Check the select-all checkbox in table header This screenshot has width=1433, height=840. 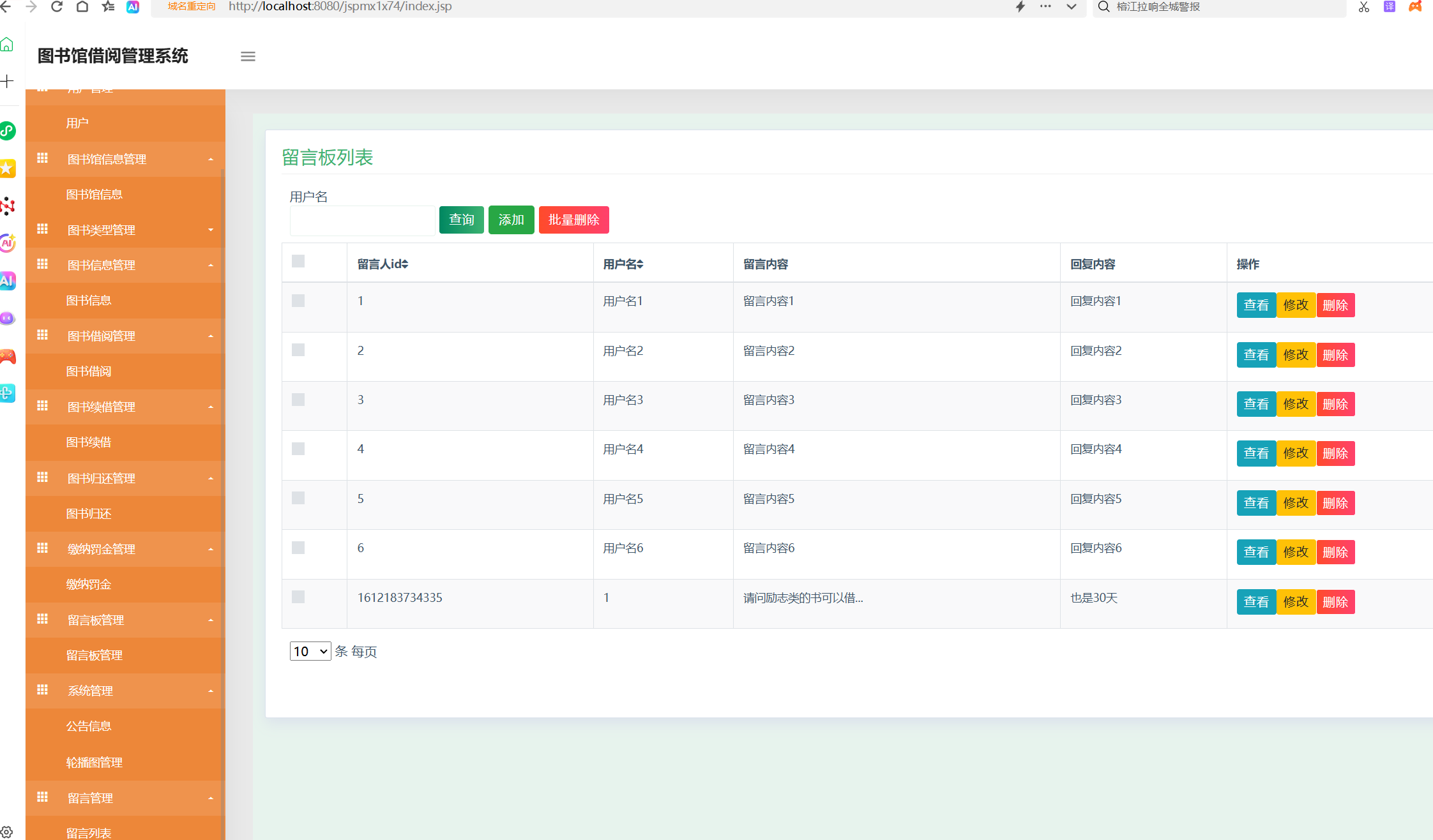(298, 261)
